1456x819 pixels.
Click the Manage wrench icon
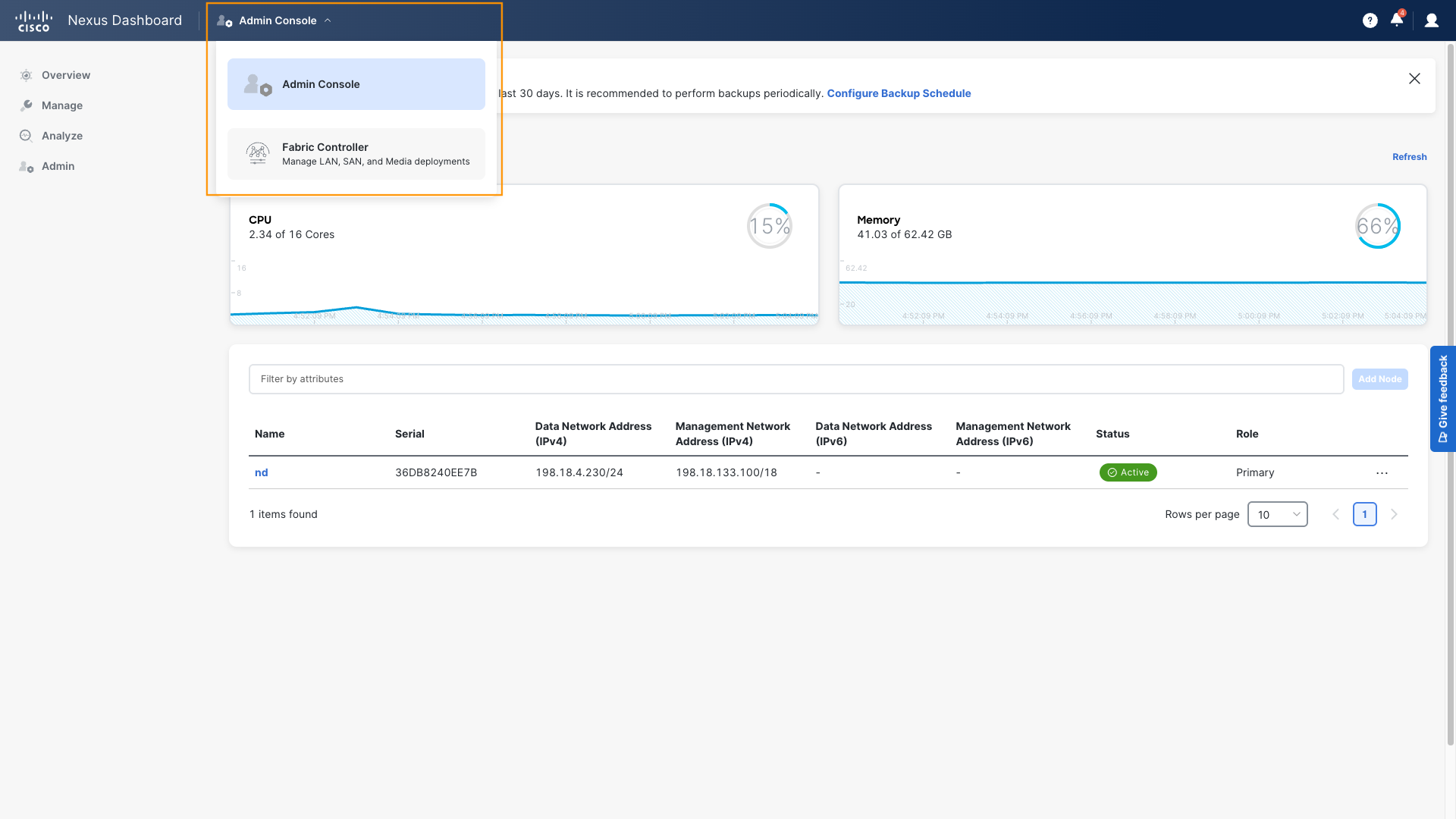tap(26, 105)
